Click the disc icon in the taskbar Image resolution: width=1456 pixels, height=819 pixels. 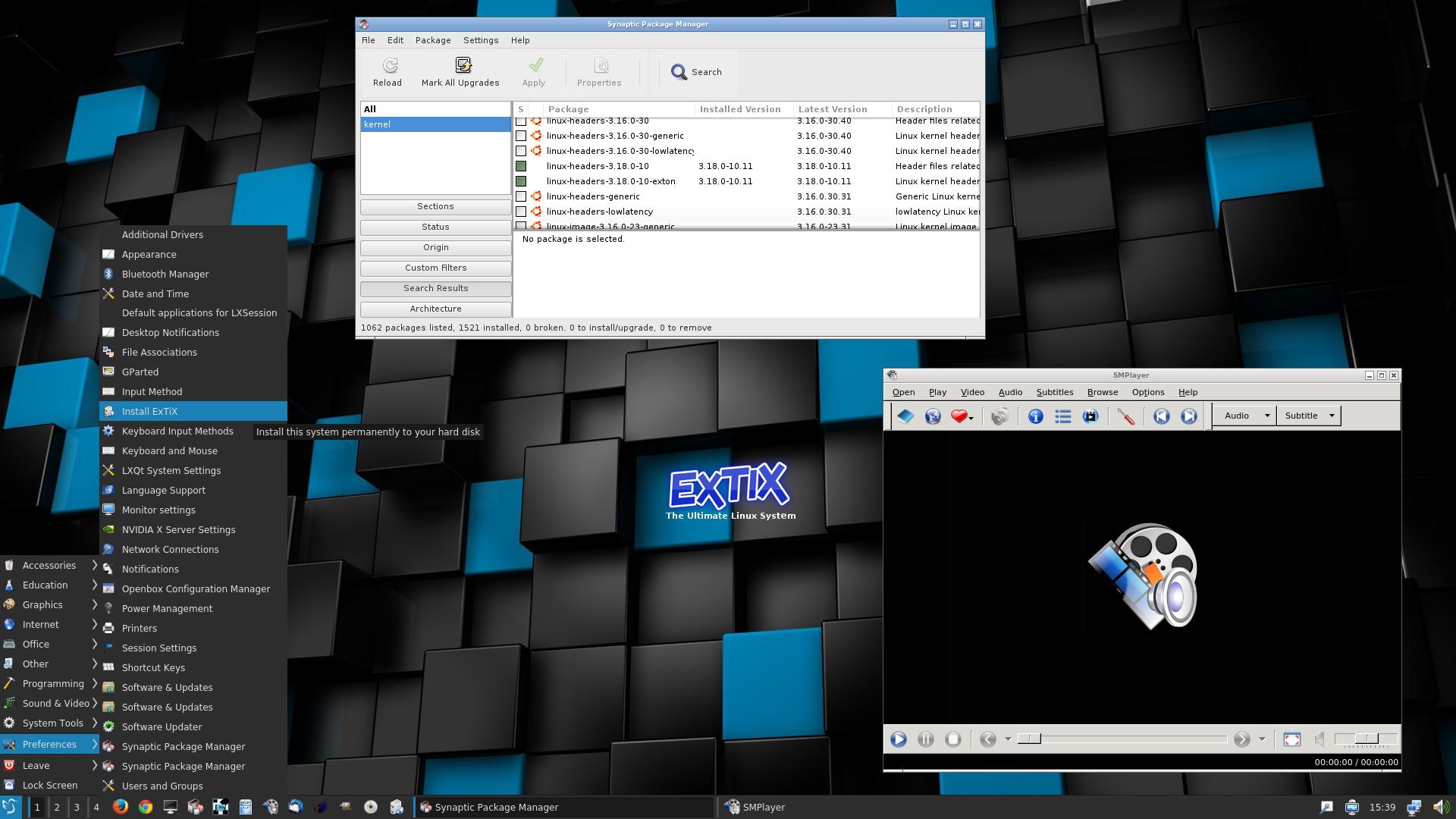[370, 807]
